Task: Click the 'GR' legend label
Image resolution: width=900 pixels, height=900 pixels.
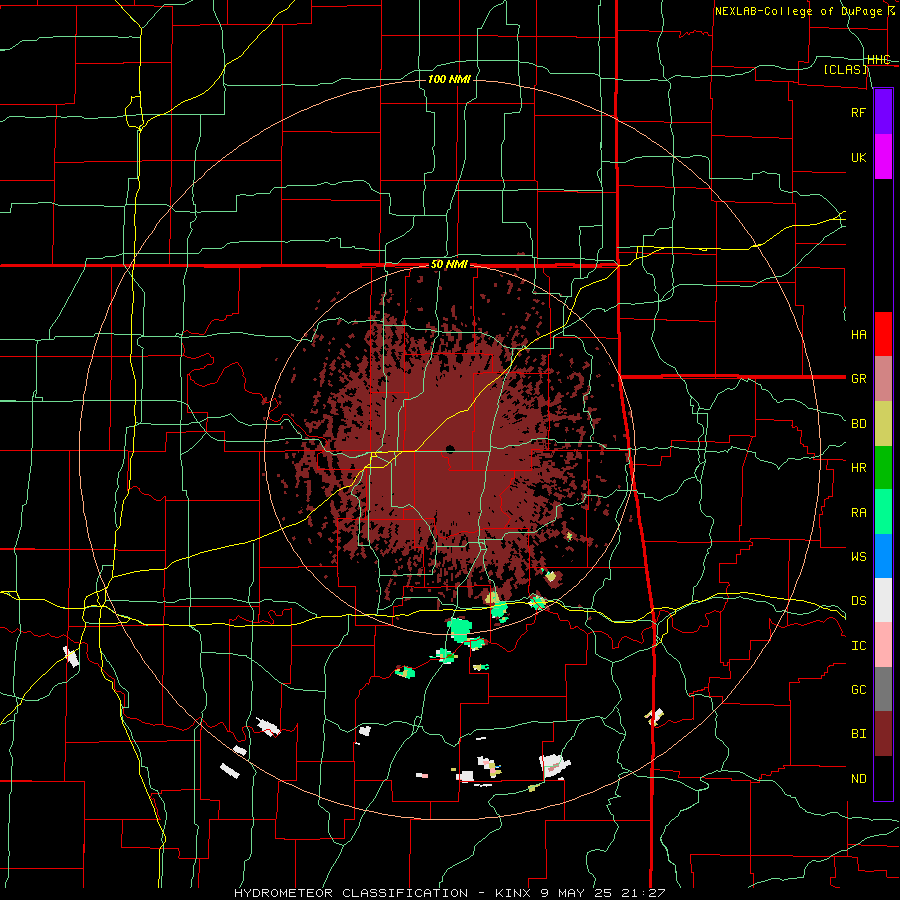Action: 858,379
